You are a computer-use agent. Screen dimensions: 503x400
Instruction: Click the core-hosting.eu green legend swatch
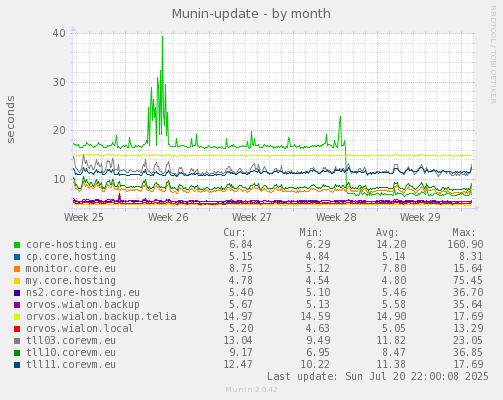coord(17,245)
